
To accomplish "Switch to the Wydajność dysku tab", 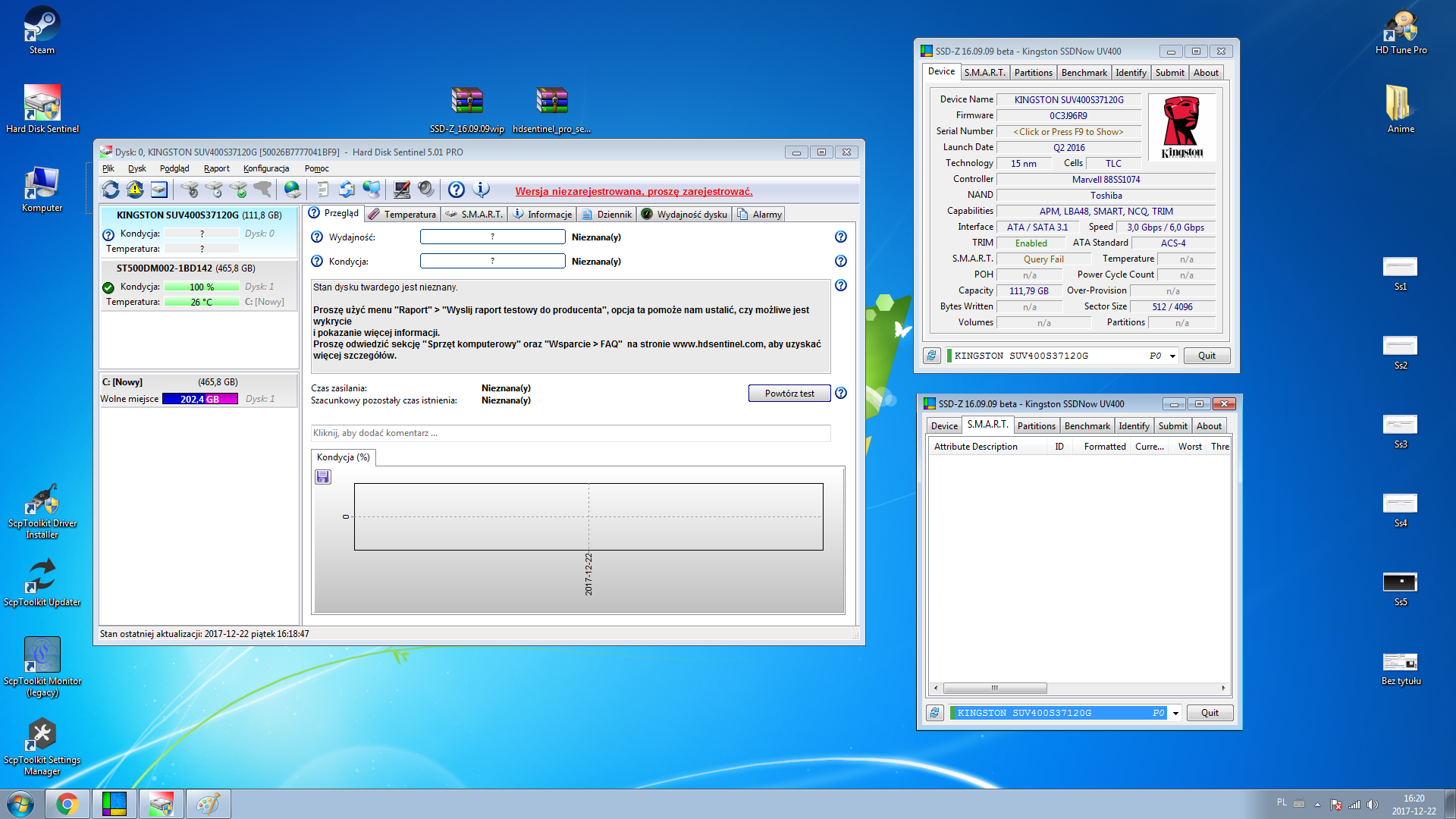I will coord(685,215).
